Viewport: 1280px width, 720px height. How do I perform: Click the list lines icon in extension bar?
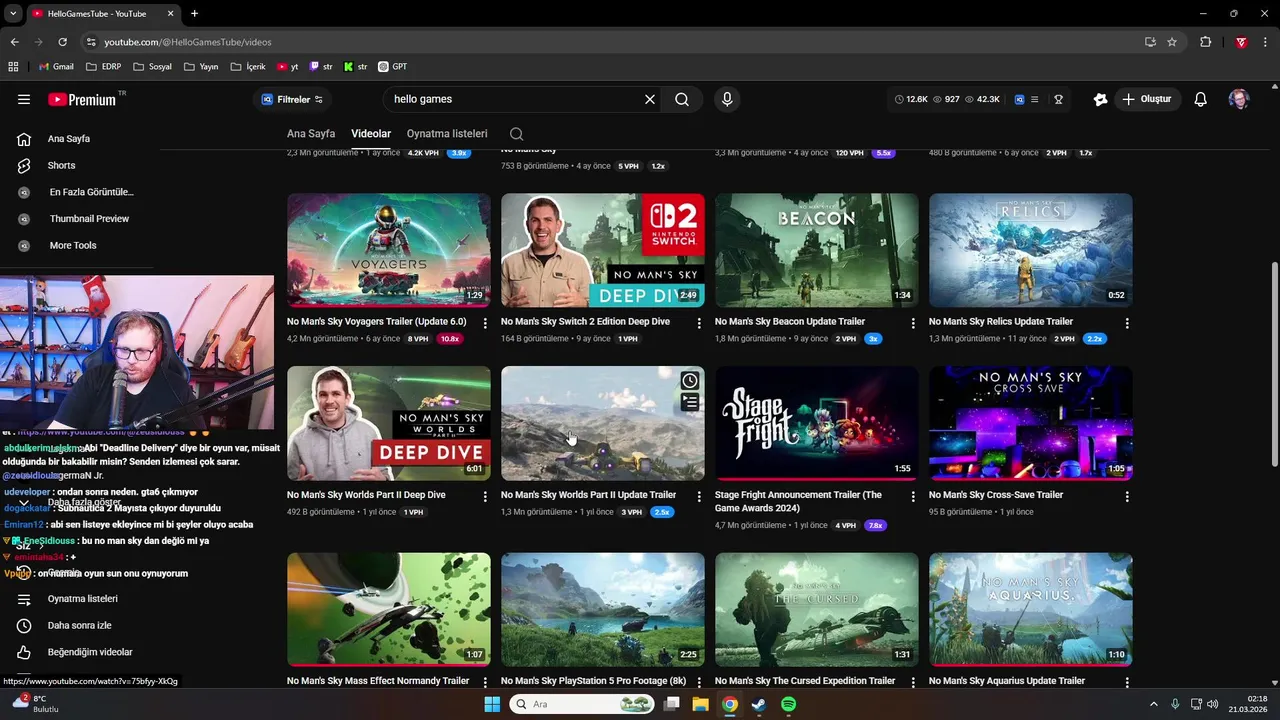tap(1035, 99)
